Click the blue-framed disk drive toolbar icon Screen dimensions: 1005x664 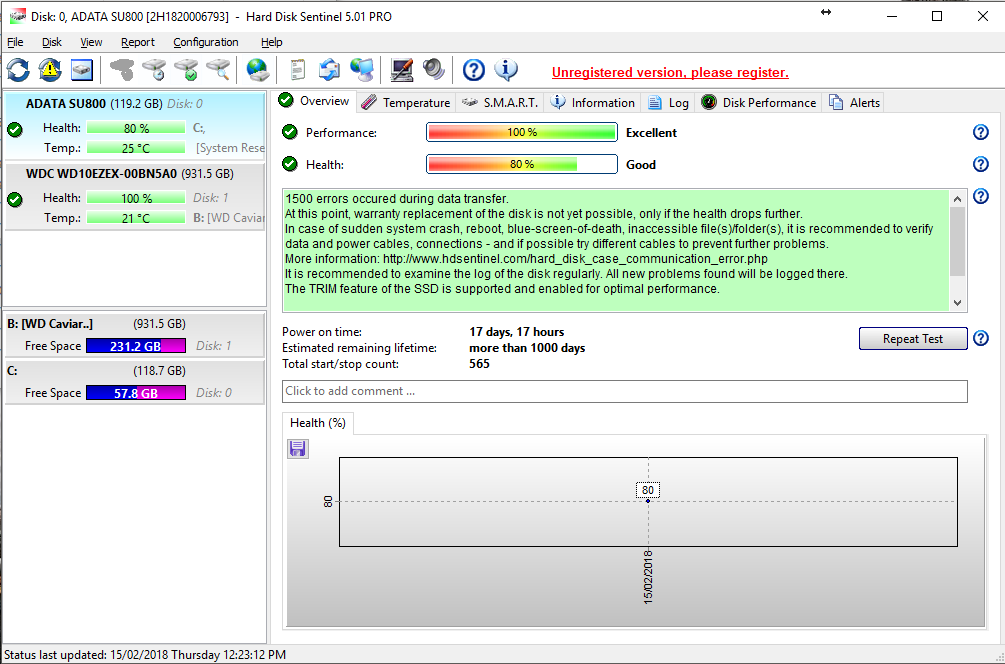(82, 70)
